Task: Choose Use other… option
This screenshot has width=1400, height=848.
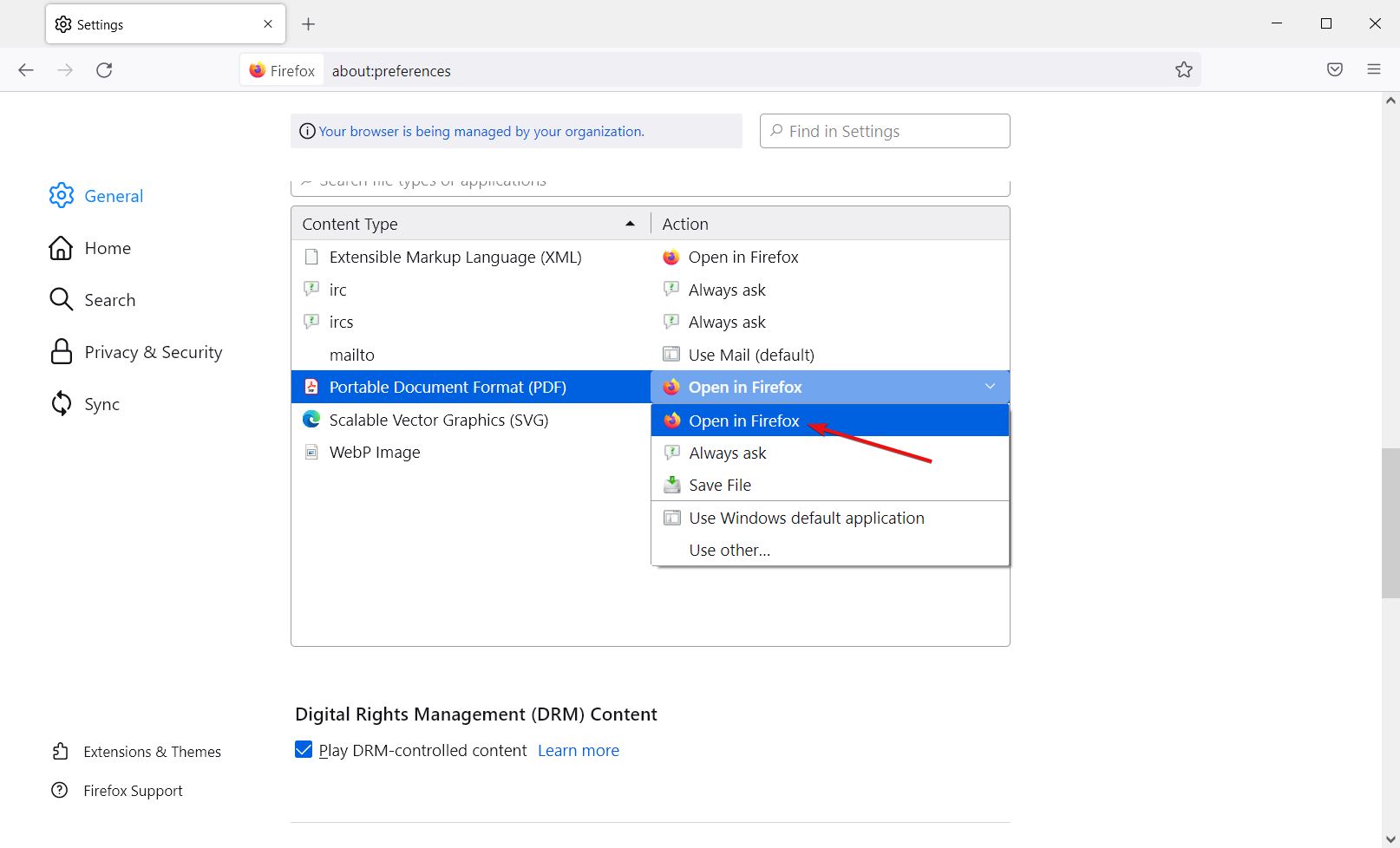Action: pos(830,550)
